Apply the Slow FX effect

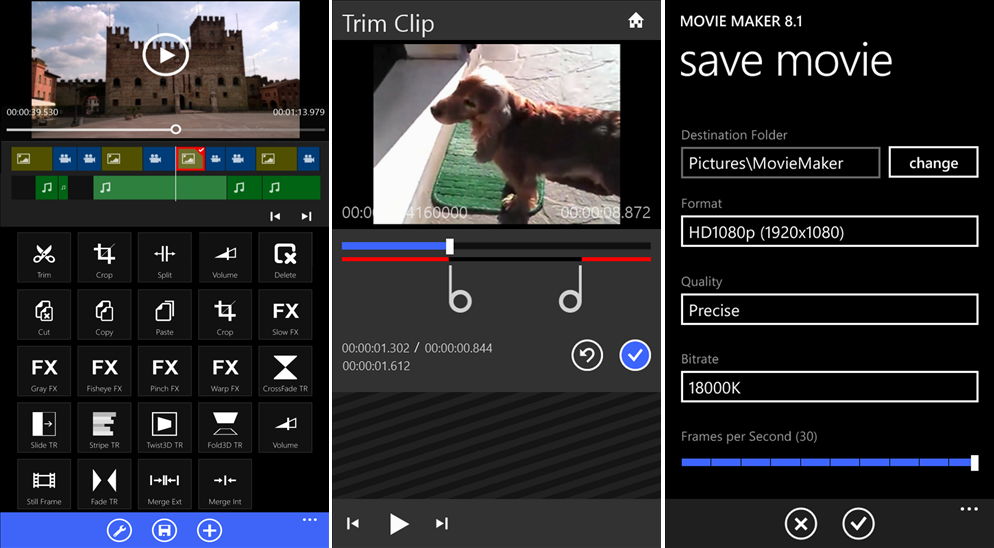click(x=285, y=314)
